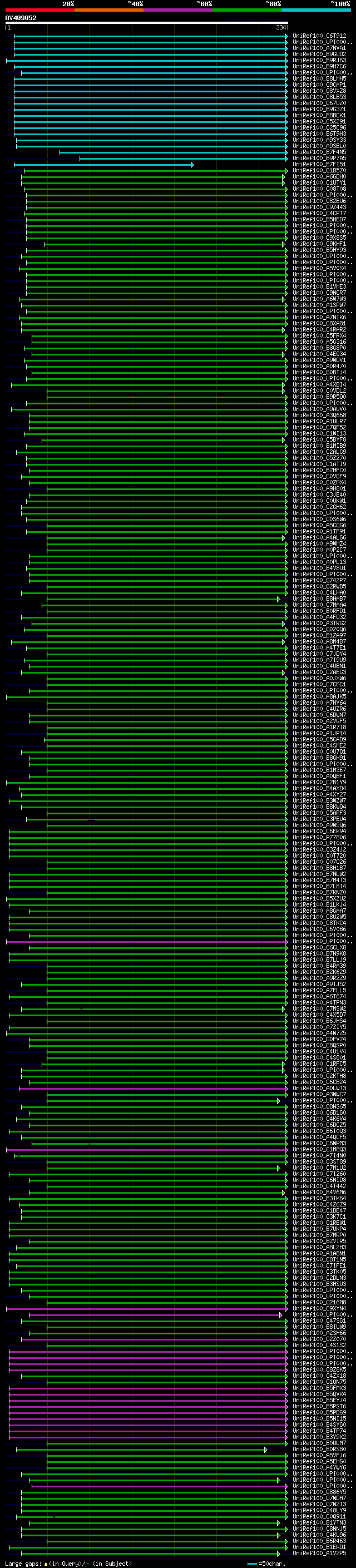The image size is (356, 1568).
Task: Click hit label UniRef100_B1M3E7
Action: (x=319, y=770)
